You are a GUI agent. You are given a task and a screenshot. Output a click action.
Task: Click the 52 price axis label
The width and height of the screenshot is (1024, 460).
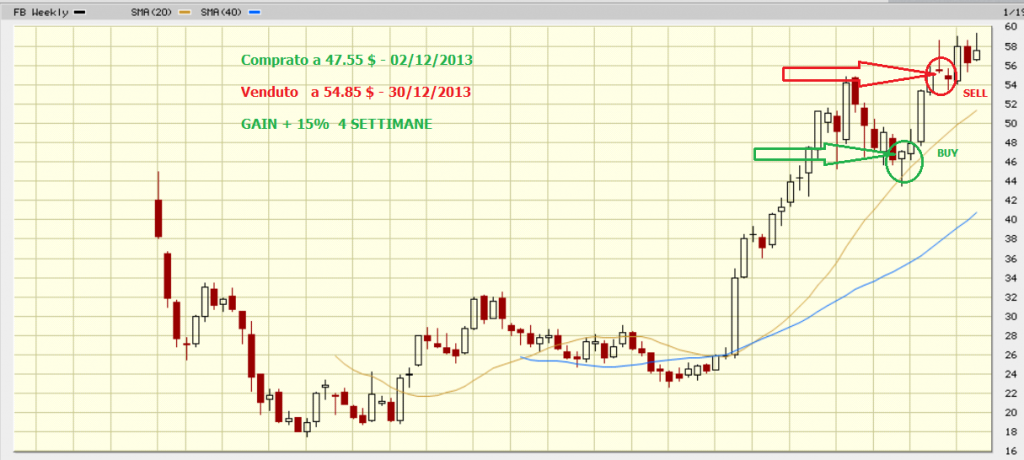tap(1012, 105)
